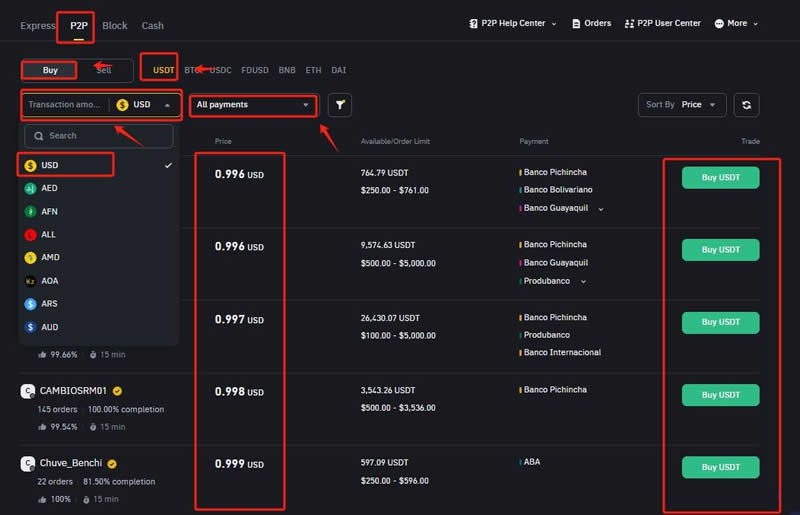Click the 597.09 USDT available amount
The width and height of the screenshot is (800, 515).
click(384, 462)
